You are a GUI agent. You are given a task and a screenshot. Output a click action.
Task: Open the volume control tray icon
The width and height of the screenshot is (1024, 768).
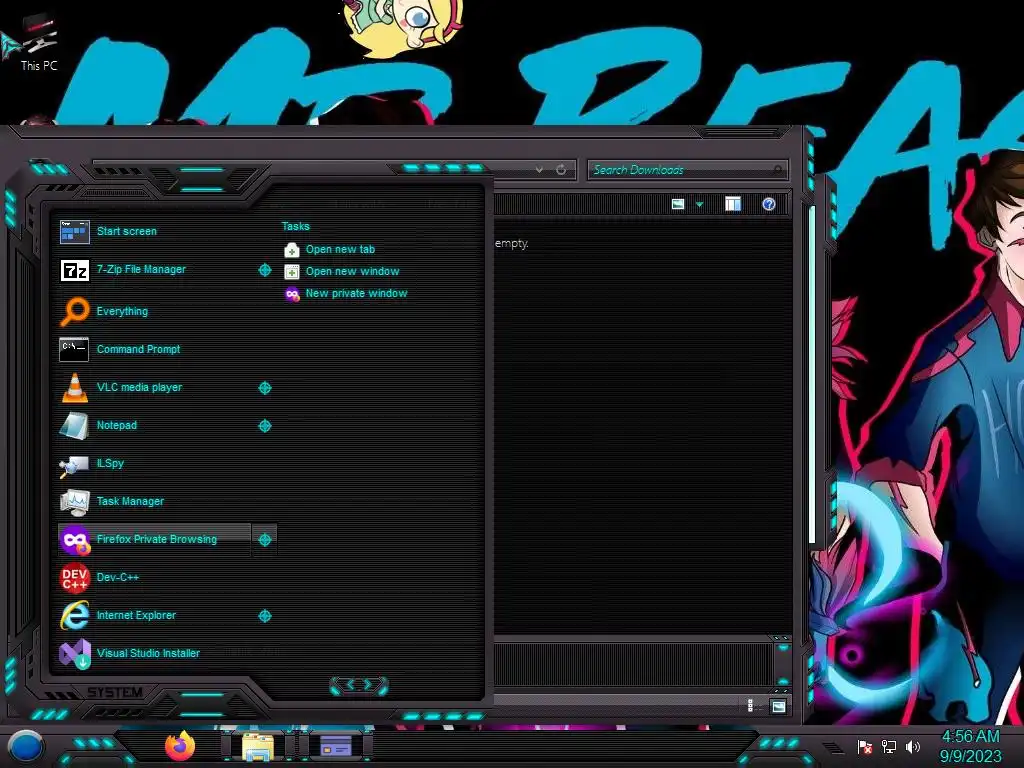tap(913, 746)
